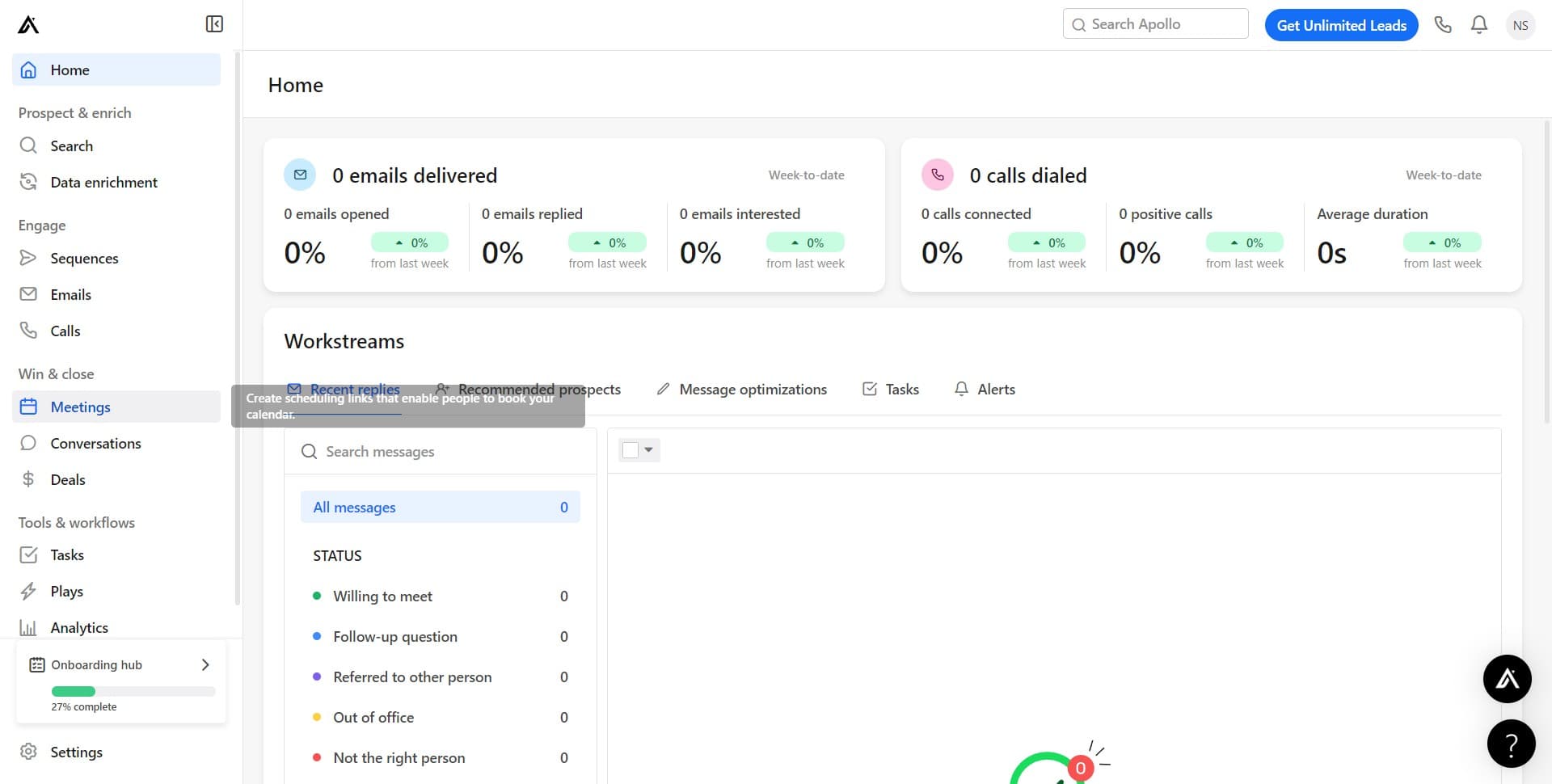This screenshot has height=784, width=1552.
Task: Click the Apollo logo in sidebar
Action: (28, 25)
